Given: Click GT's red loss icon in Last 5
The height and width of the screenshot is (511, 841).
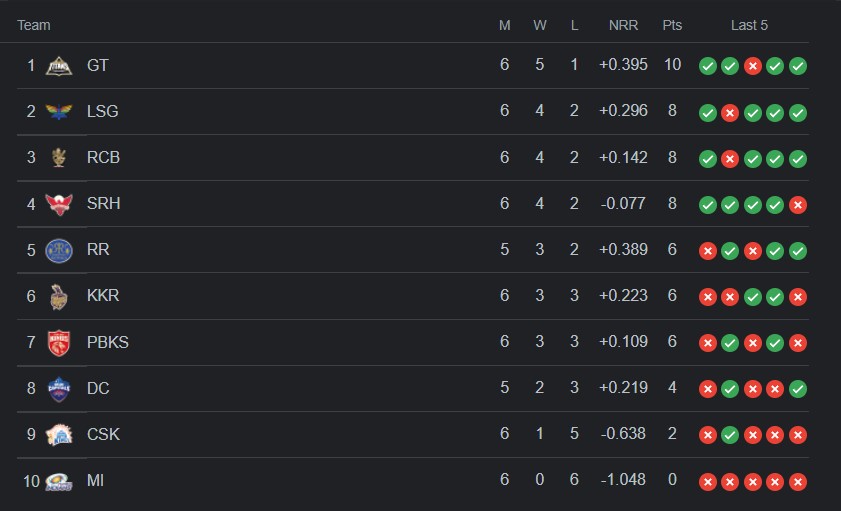Looking at the screenshot, I should pos(753,66).
